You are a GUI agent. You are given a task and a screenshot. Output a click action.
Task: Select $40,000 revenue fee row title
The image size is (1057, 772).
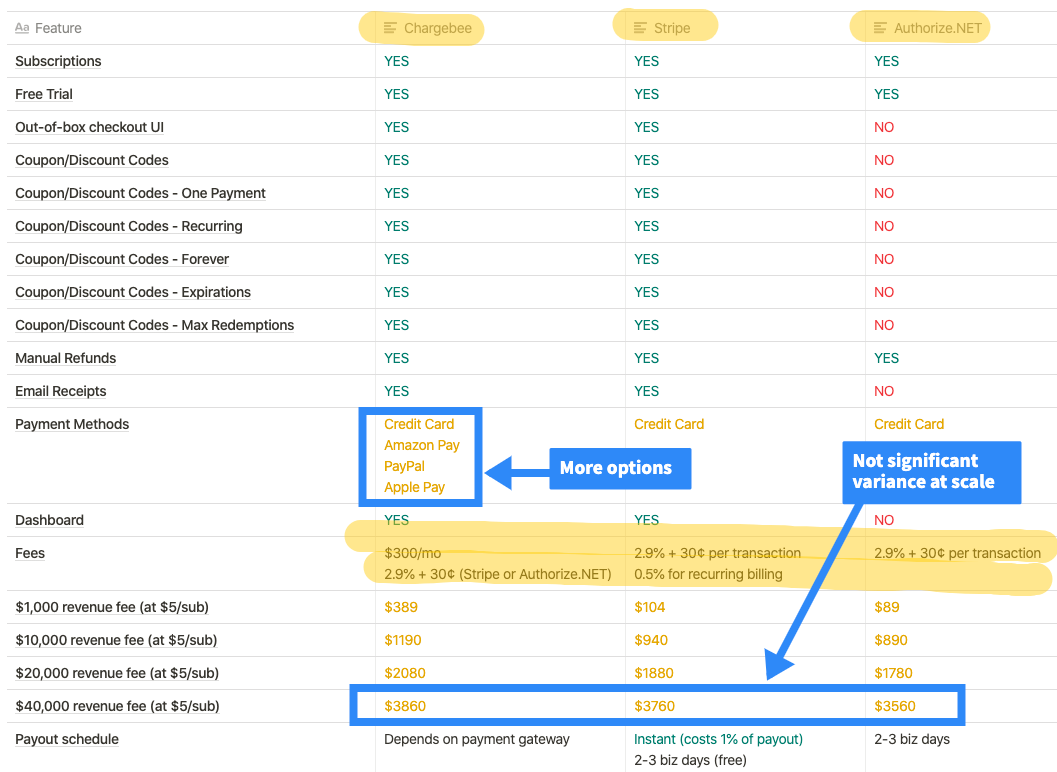click(117, 707)
